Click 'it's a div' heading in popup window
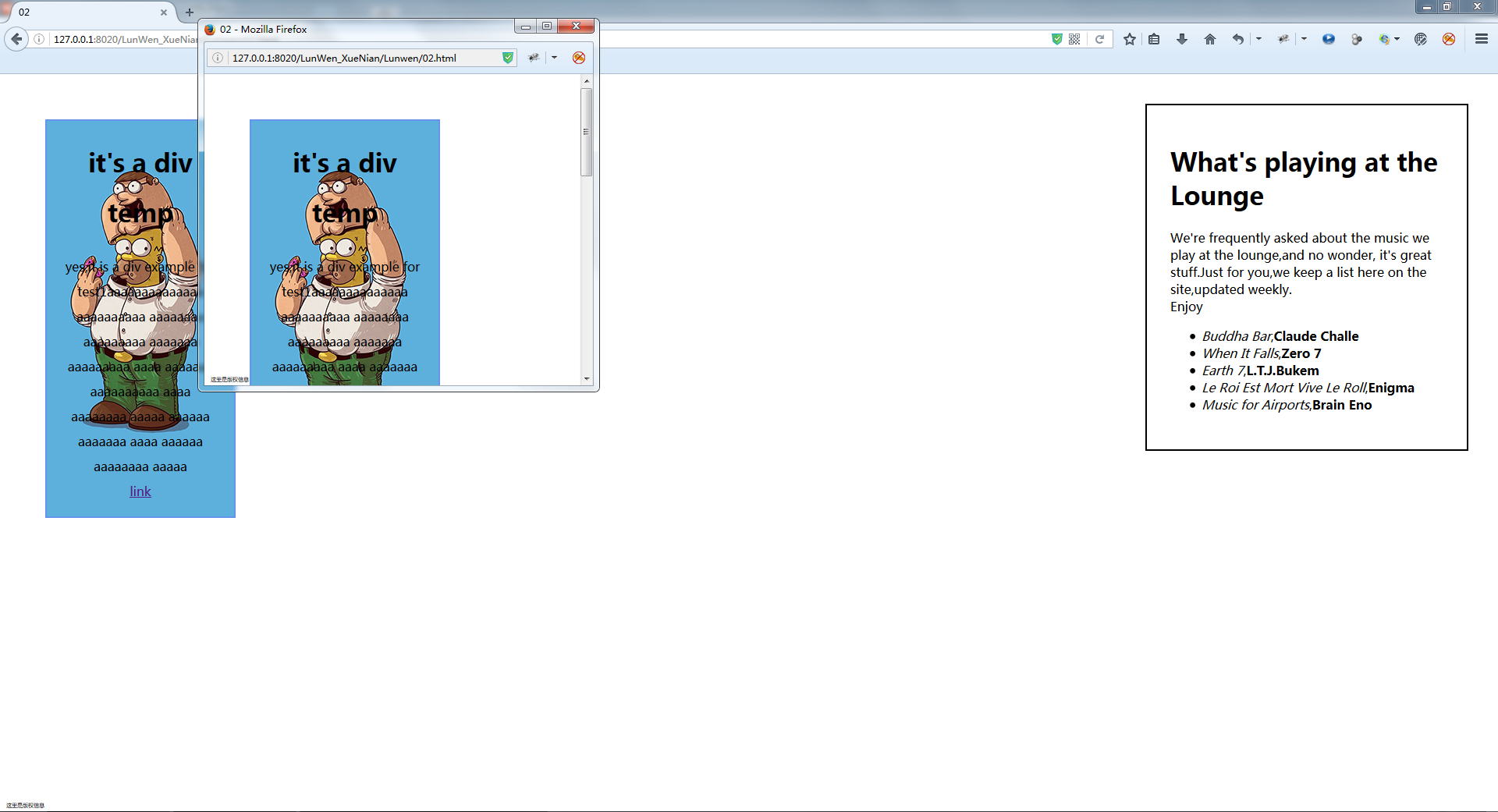Image resolution: width=1498 pixels, height=812 pixels. click(x=345, y=163)
